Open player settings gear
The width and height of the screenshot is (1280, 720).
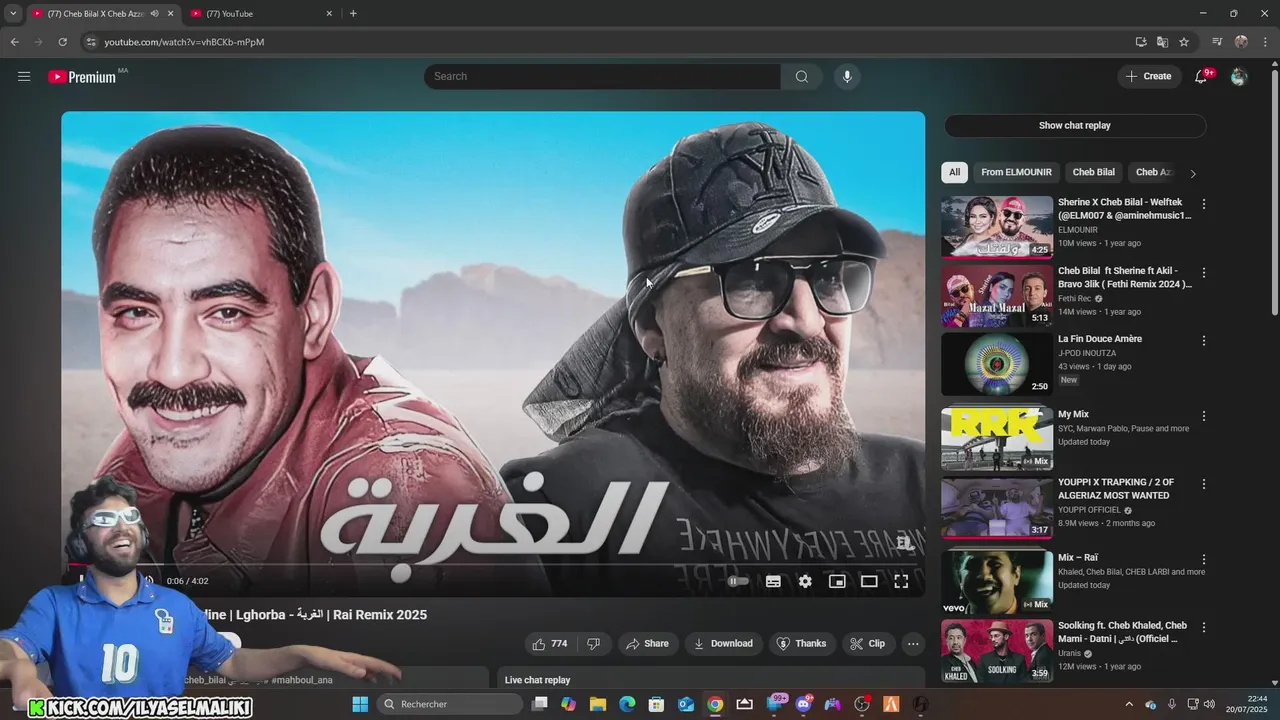[x=805, y=581]
